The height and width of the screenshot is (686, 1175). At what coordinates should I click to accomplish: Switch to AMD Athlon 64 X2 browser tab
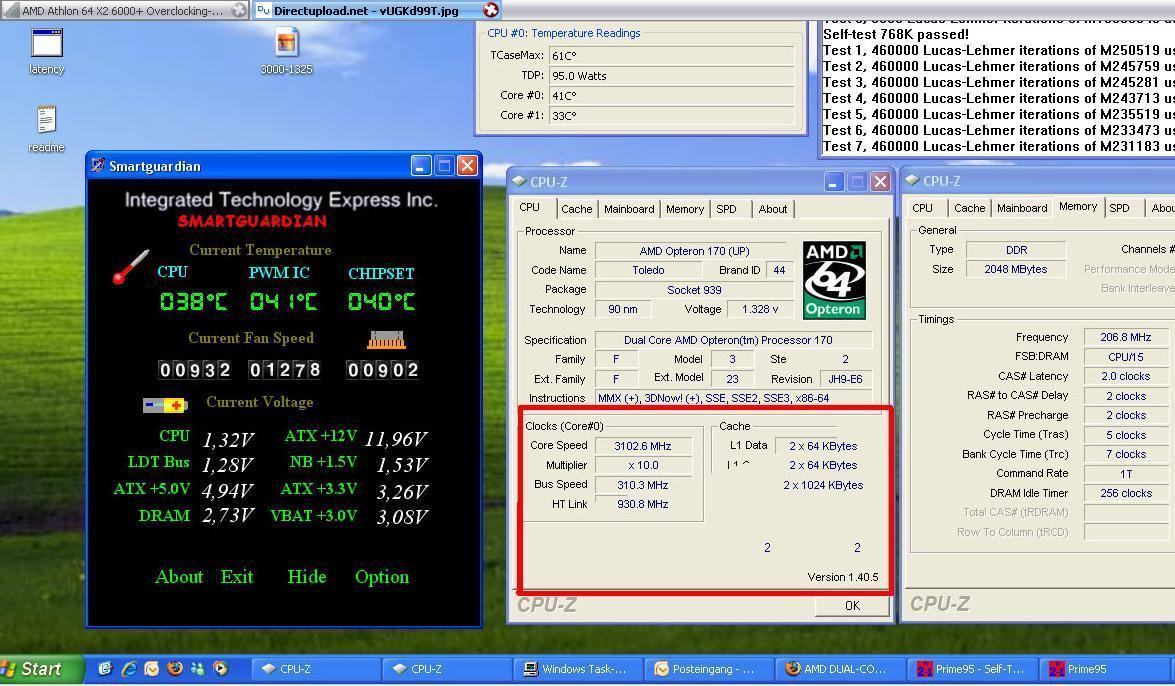124,10
